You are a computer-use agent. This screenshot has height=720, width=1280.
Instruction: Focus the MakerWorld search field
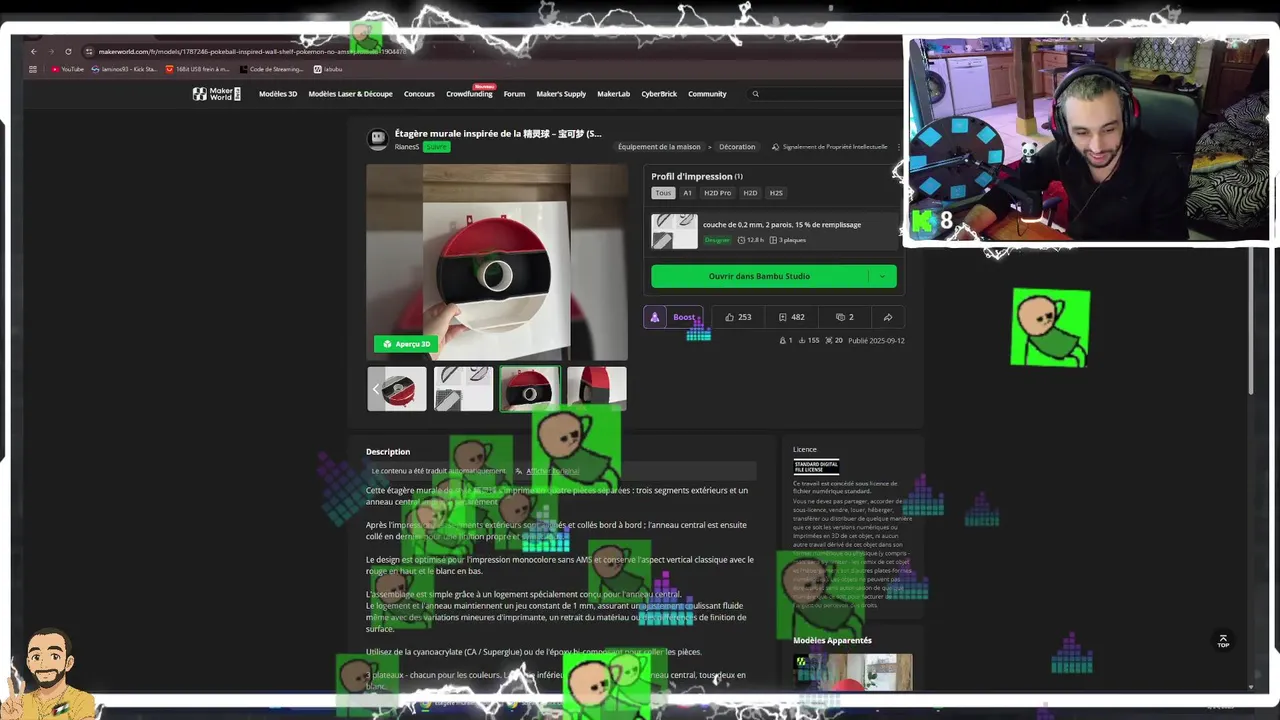[x=825, y=94]
